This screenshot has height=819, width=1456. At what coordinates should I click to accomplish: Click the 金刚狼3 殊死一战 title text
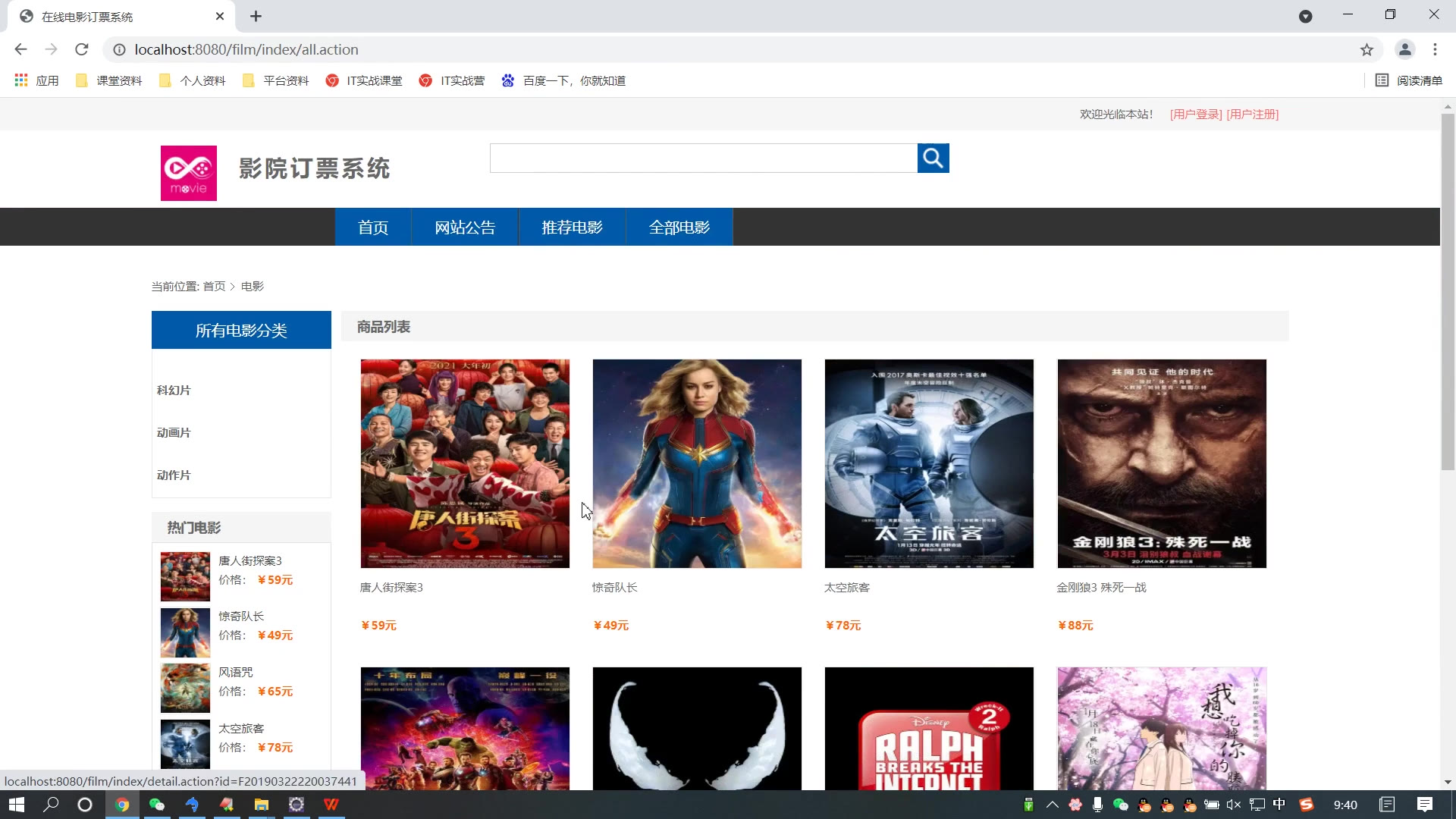pyautogui.click(x=1102, y=588)
